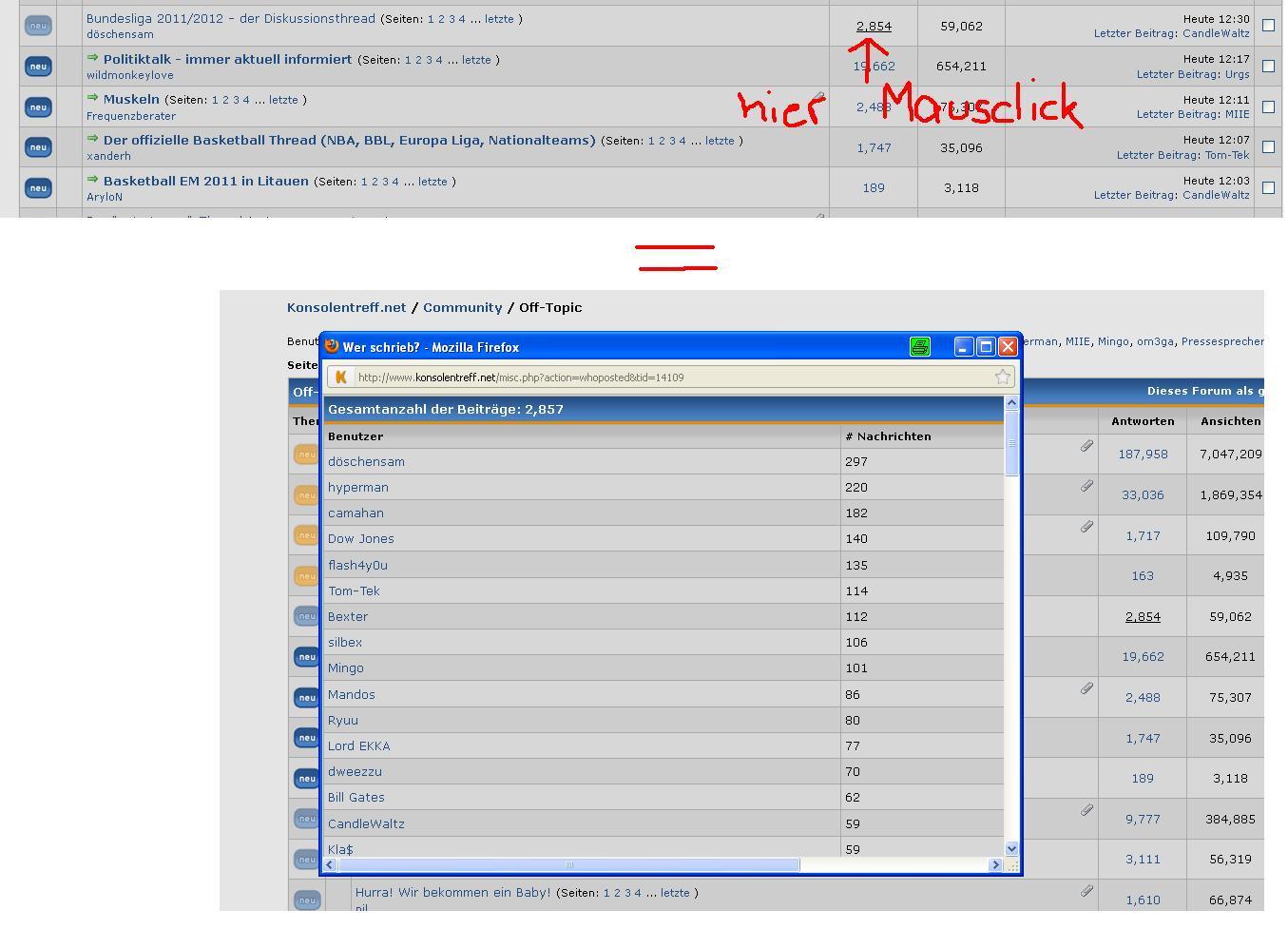Jump to newest post arrow in Politiktalk

[x=92, y=58]
